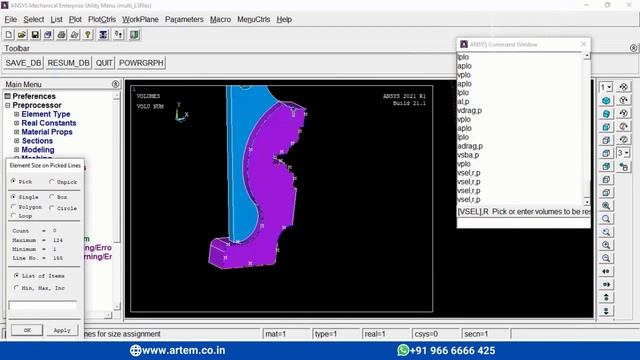Click Apply in Element Size dialog
Screen dimensions: 640x360
(62, 330)
